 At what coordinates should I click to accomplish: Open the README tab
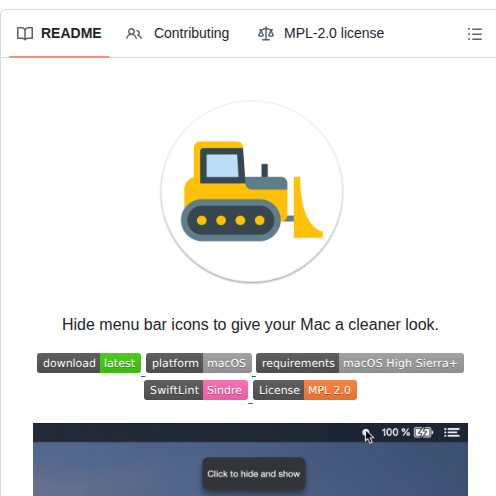point(59,33)
